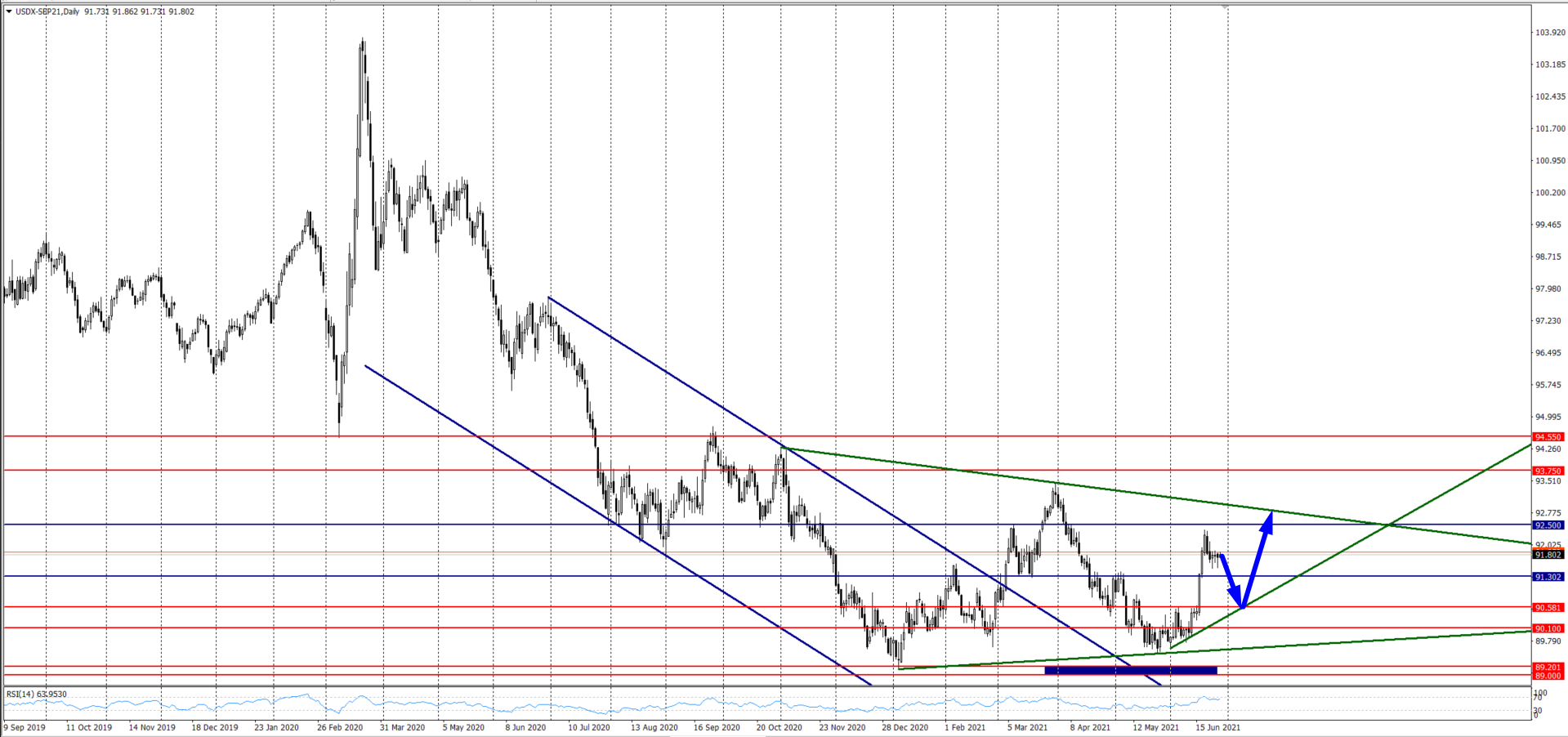The width and height of the screenshot is (1568, 737).
Task: Open the dropdown triangle beside USDX-SEP21
Action: pyautogui.click(x=9, y=11)
